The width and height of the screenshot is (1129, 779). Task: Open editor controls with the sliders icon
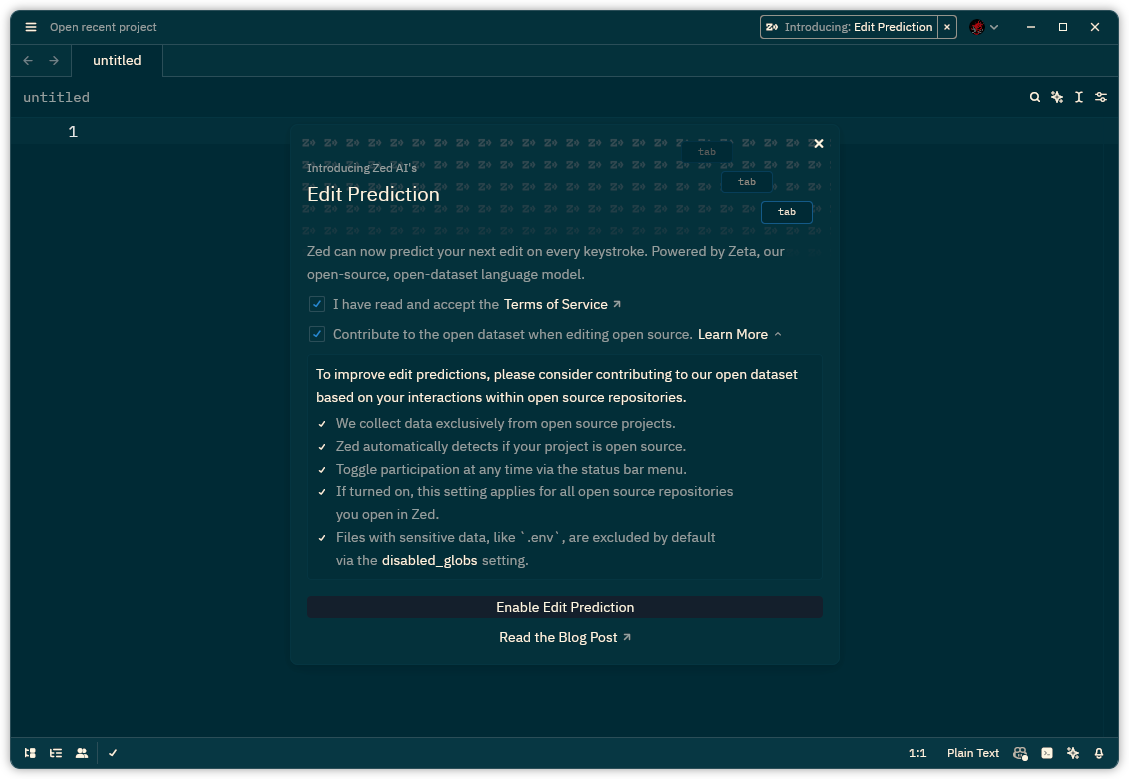tap(1101, 97)
